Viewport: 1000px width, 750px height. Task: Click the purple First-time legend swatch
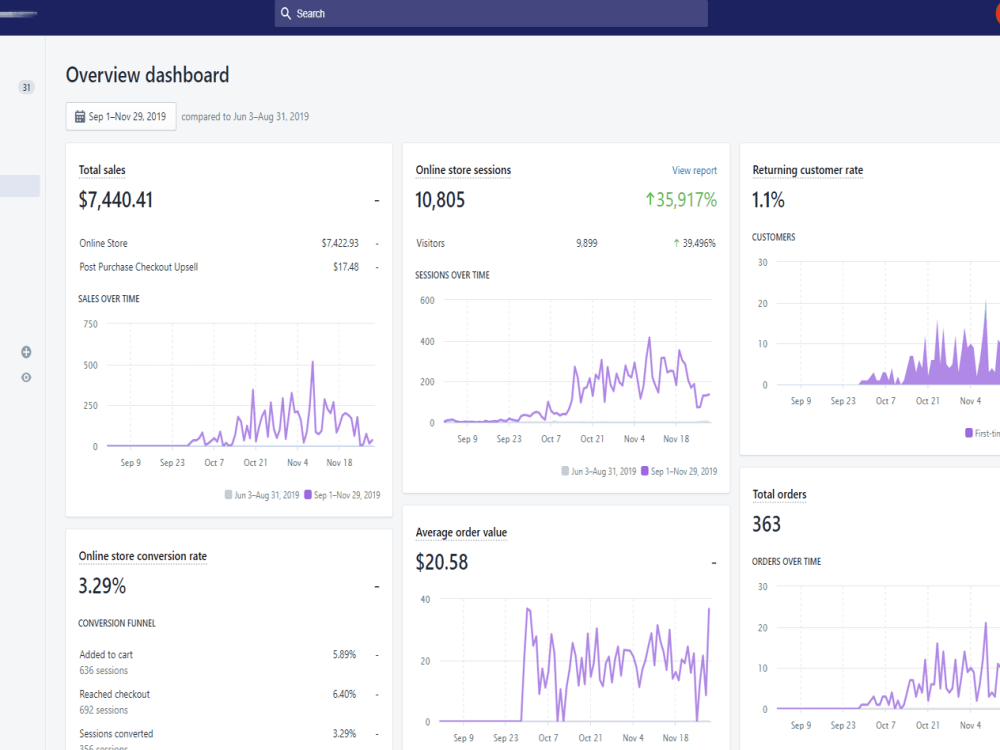969,433
